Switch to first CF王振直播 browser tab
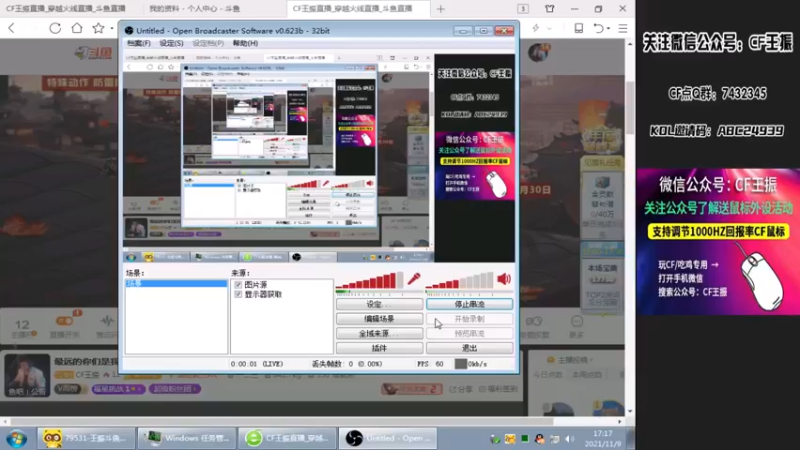The height and width of the screenshot is (450, 800). (x=70, y=9)
